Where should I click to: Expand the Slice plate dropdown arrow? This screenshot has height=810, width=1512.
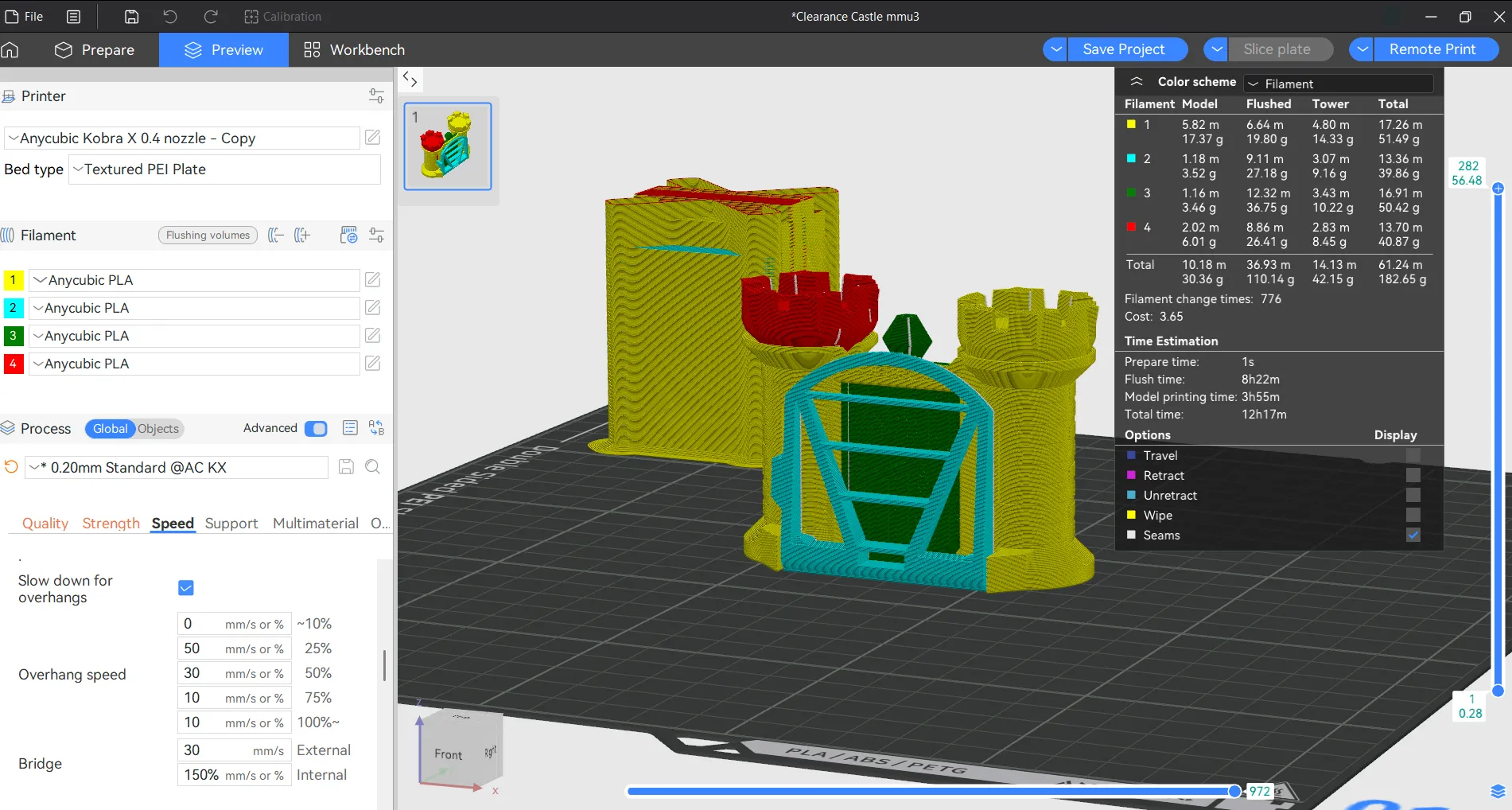pos(1216,49)
